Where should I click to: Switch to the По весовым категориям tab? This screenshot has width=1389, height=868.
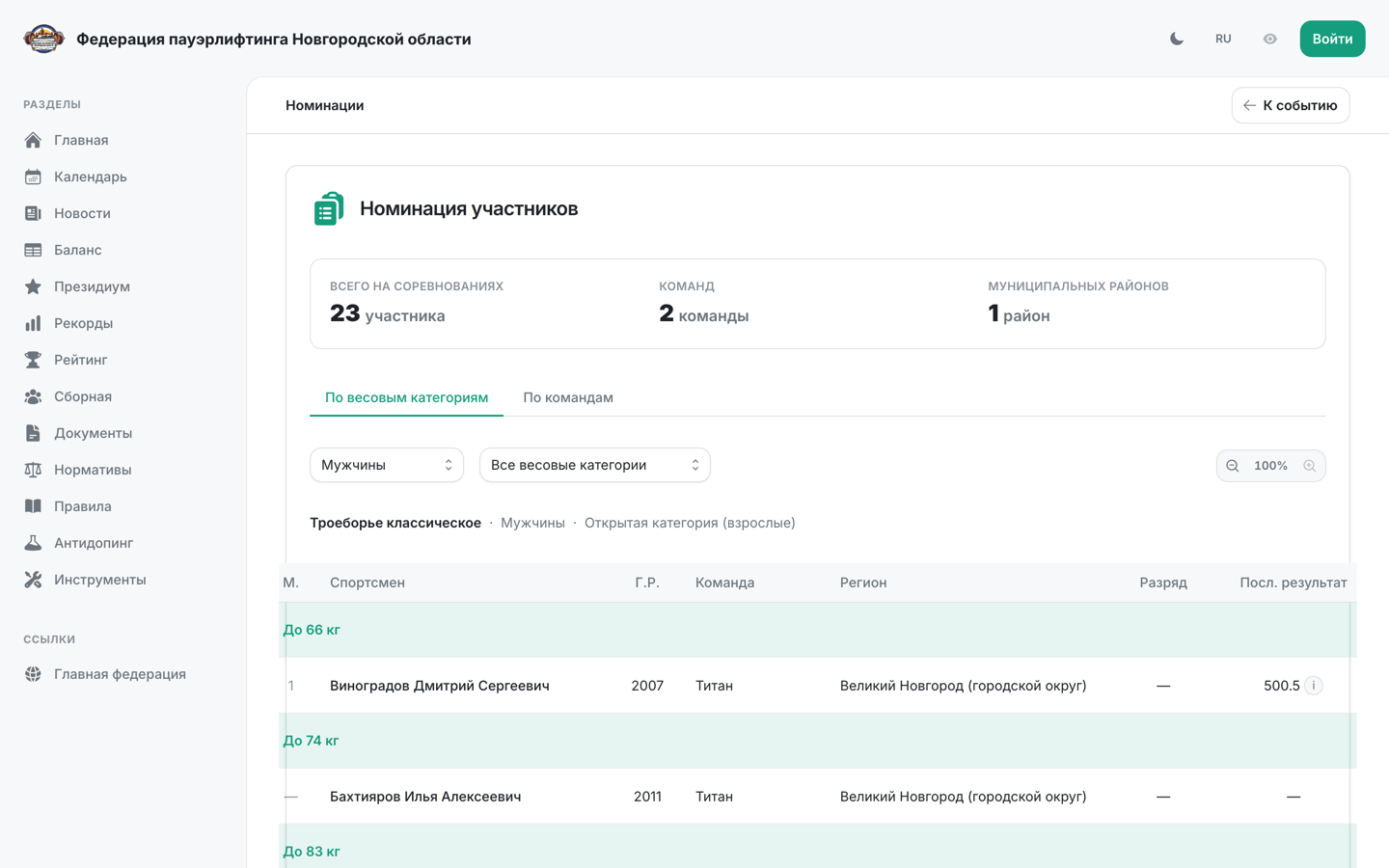point(406,397)
